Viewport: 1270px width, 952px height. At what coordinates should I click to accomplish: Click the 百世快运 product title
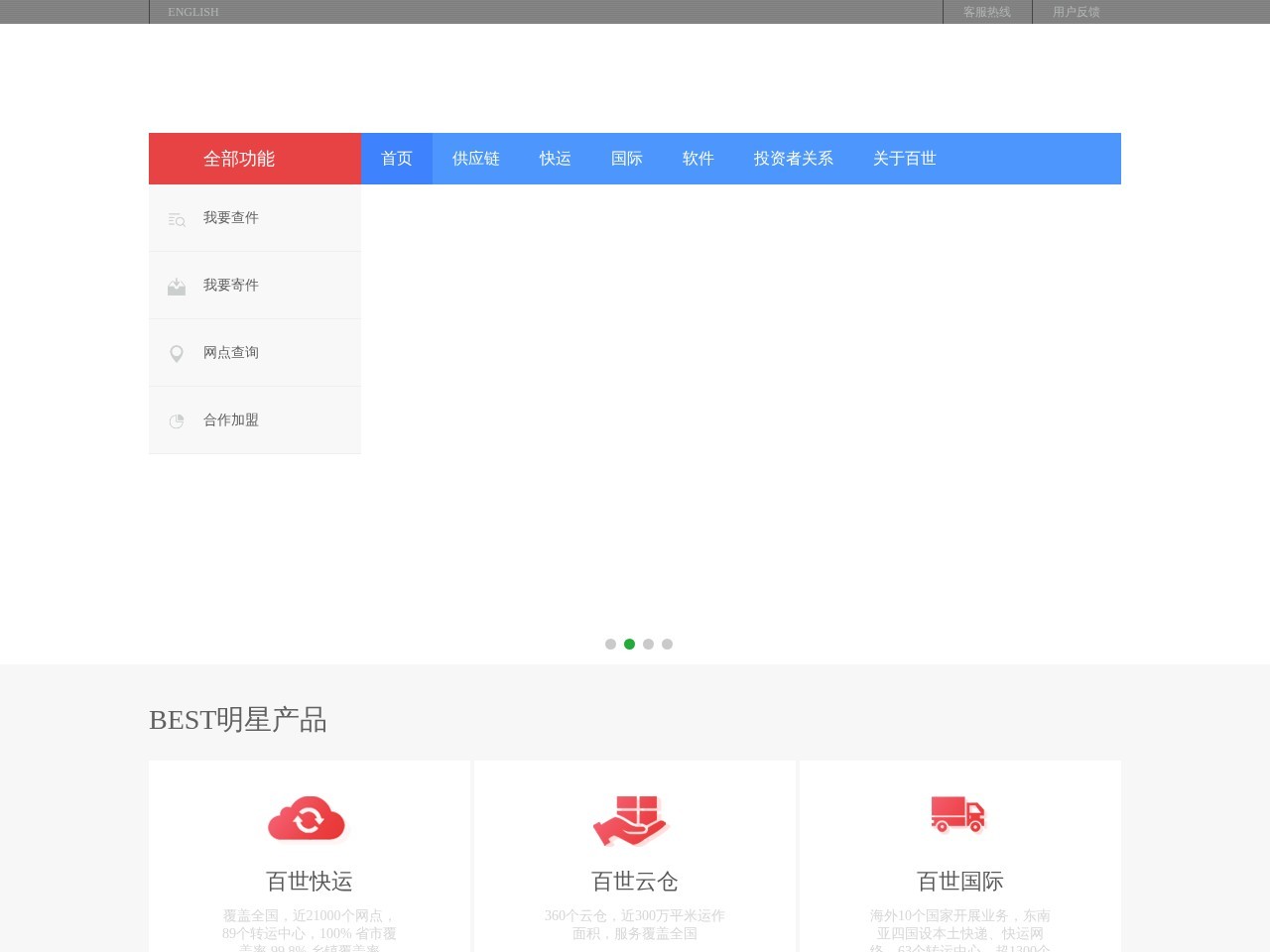coord(310,882)
